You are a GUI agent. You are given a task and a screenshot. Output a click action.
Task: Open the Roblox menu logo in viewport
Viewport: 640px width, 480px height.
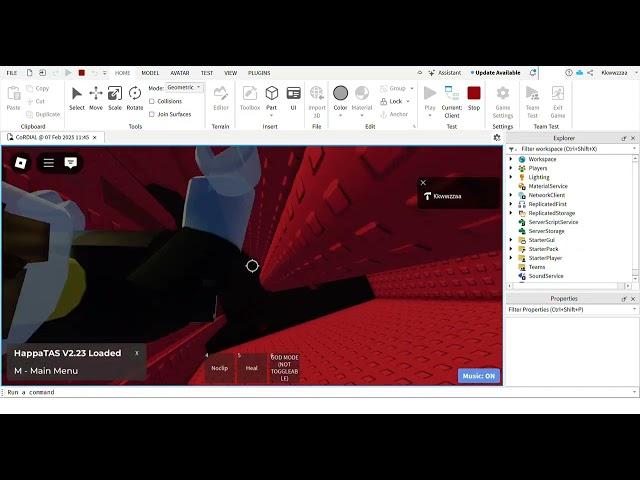pyautogui.click(x=20, y=163)
